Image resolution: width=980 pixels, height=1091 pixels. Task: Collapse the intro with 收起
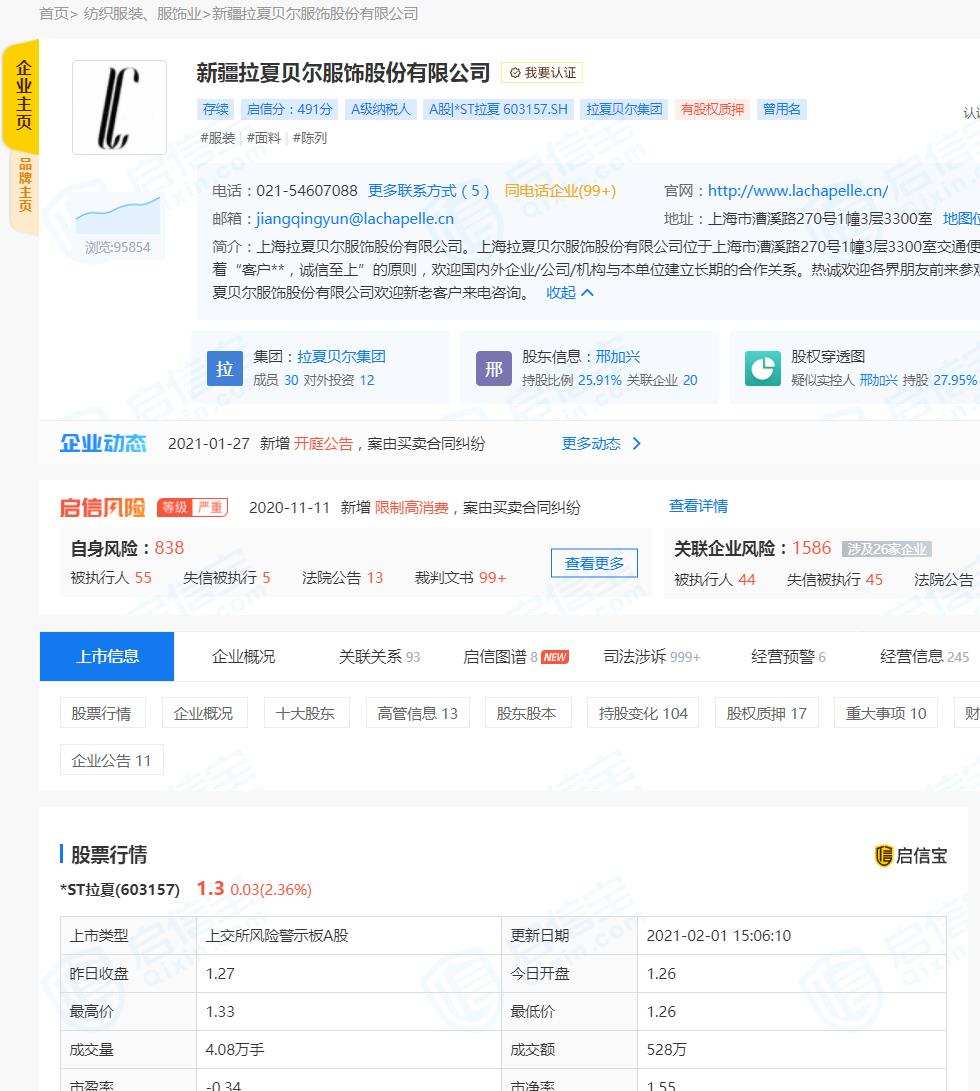point(569,293)
